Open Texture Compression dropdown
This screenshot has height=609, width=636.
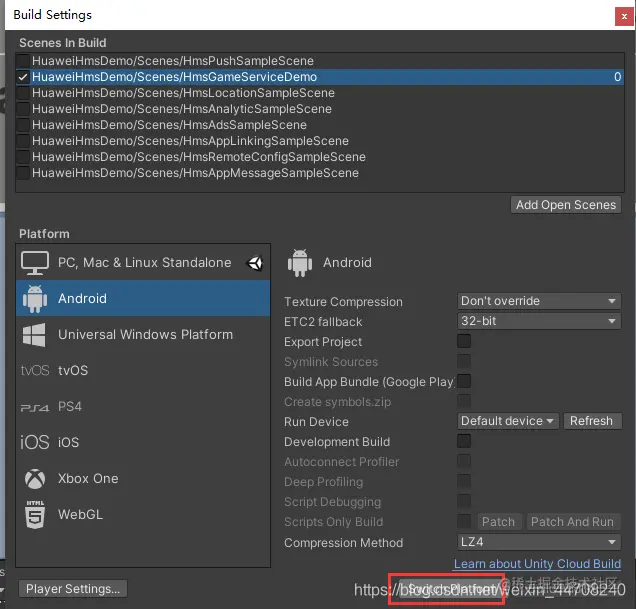[x=539, y=301]
